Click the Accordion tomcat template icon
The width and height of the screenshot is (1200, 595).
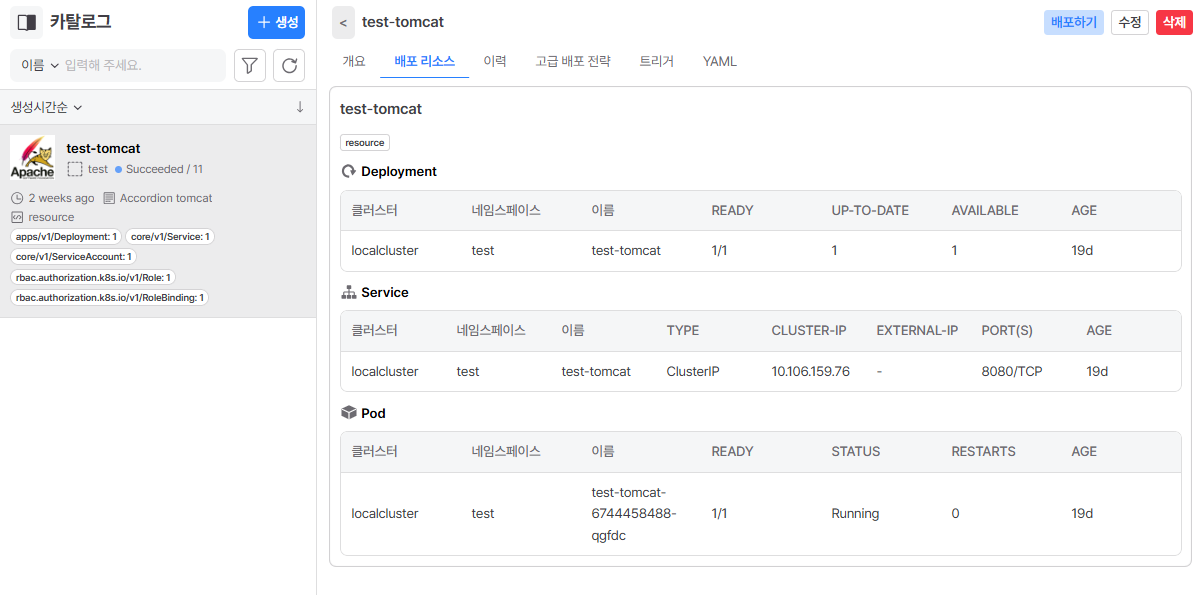[x=109, y=198]
